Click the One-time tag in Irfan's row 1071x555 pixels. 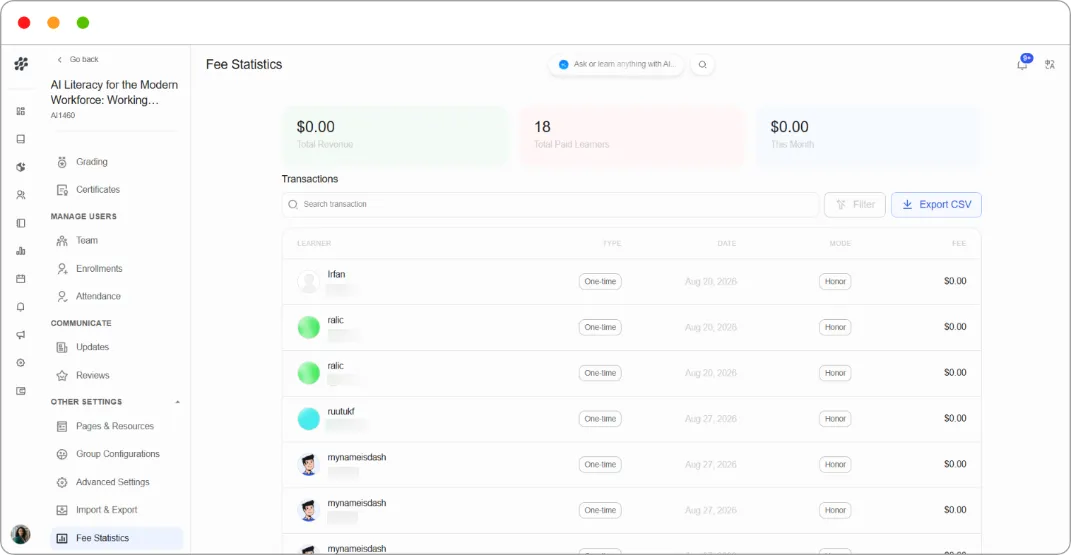tap(600, 281)
